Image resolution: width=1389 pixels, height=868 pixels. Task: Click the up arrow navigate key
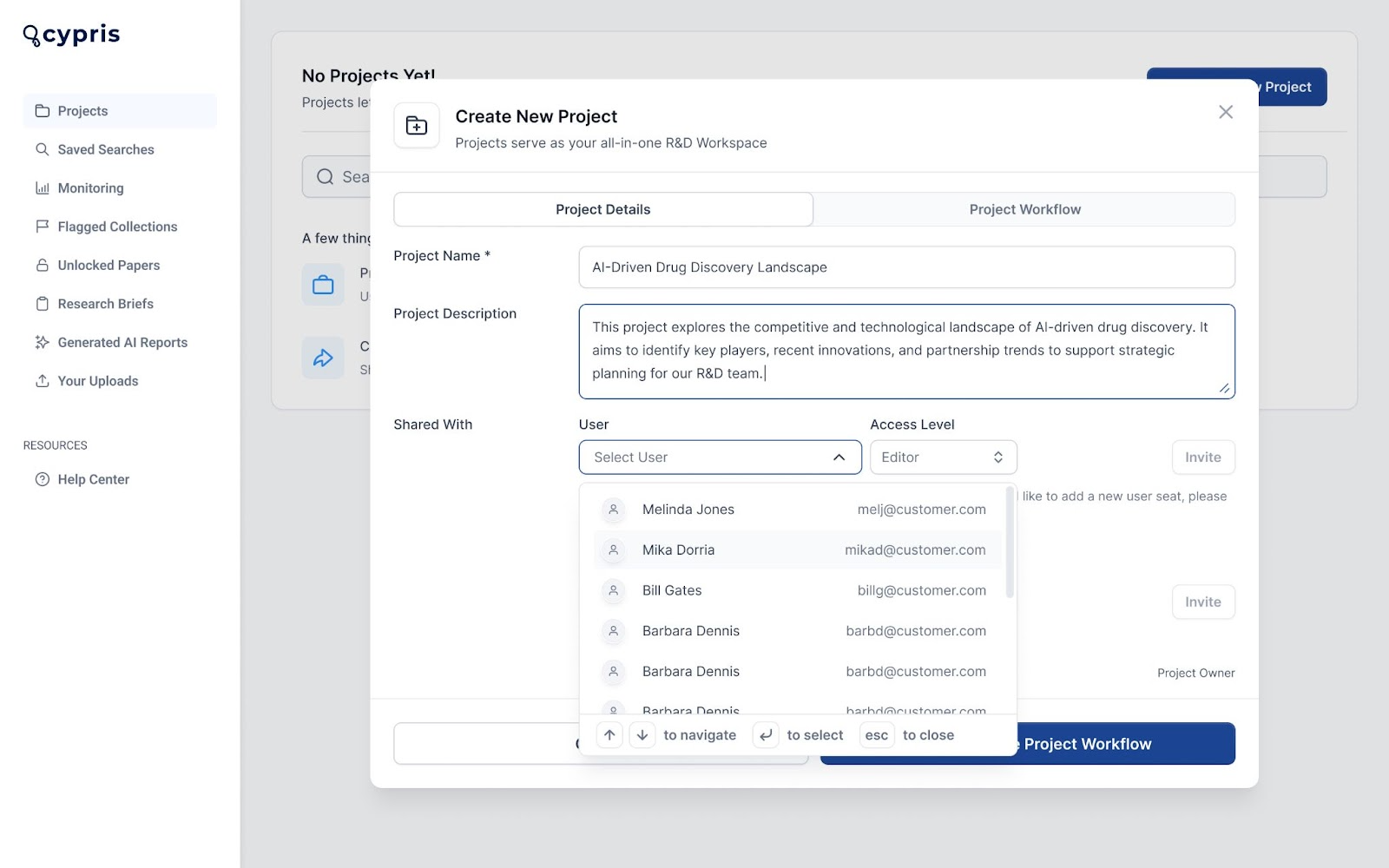click(609, 735)
